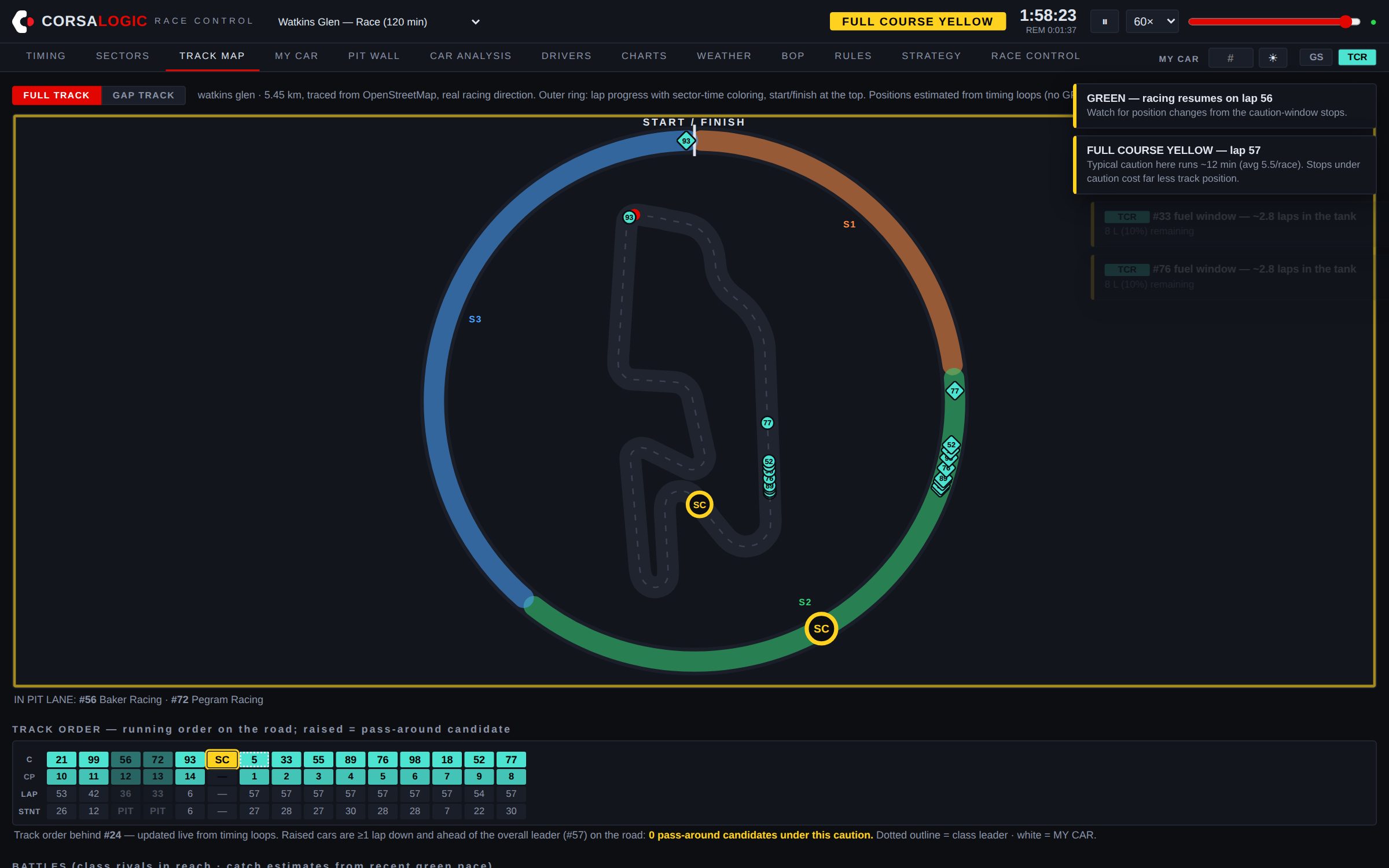1389x868 pixels.
Task: Go to the MY CAR tab
Action: coord(296,56)
